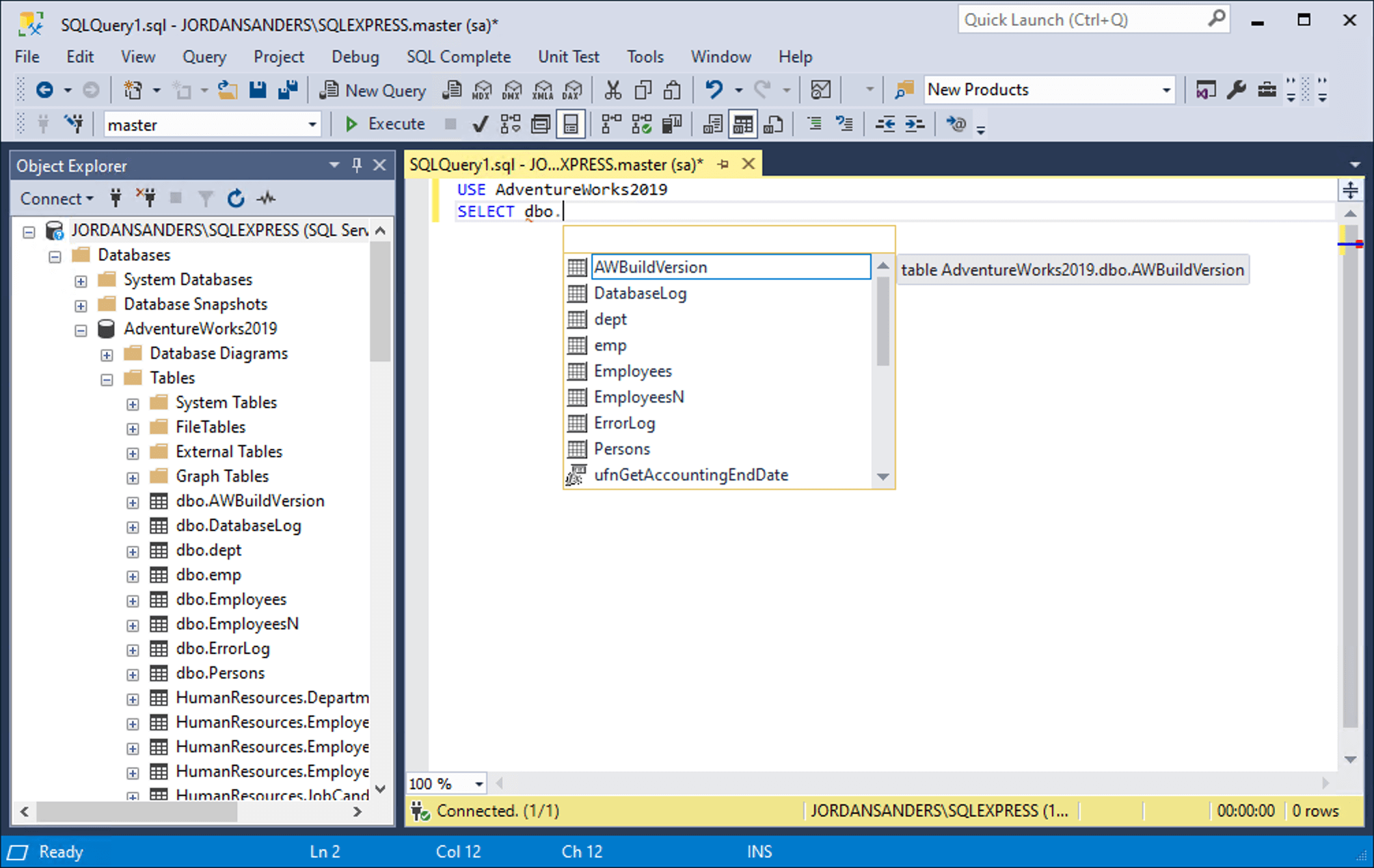This screenshot has width=1374, height=868.
Task: Click the Copy icon in toolbar
Action: pos(643,90)
